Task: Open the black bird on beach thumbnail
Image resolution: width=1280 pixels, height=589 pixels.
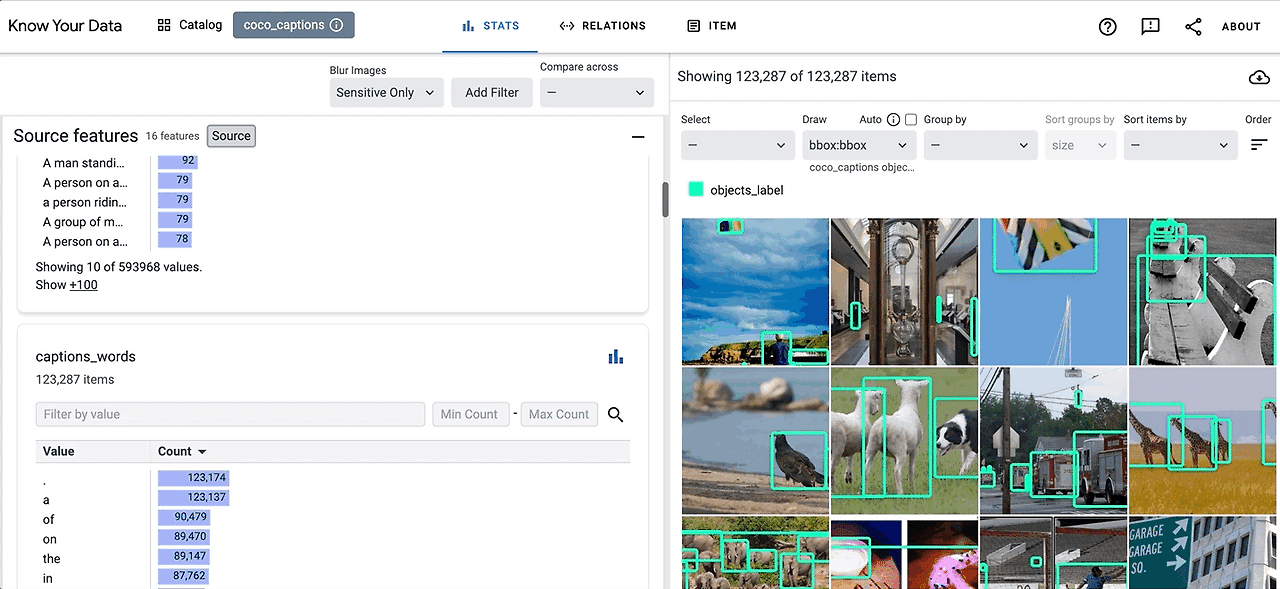Action: click(x=755, y=440)
